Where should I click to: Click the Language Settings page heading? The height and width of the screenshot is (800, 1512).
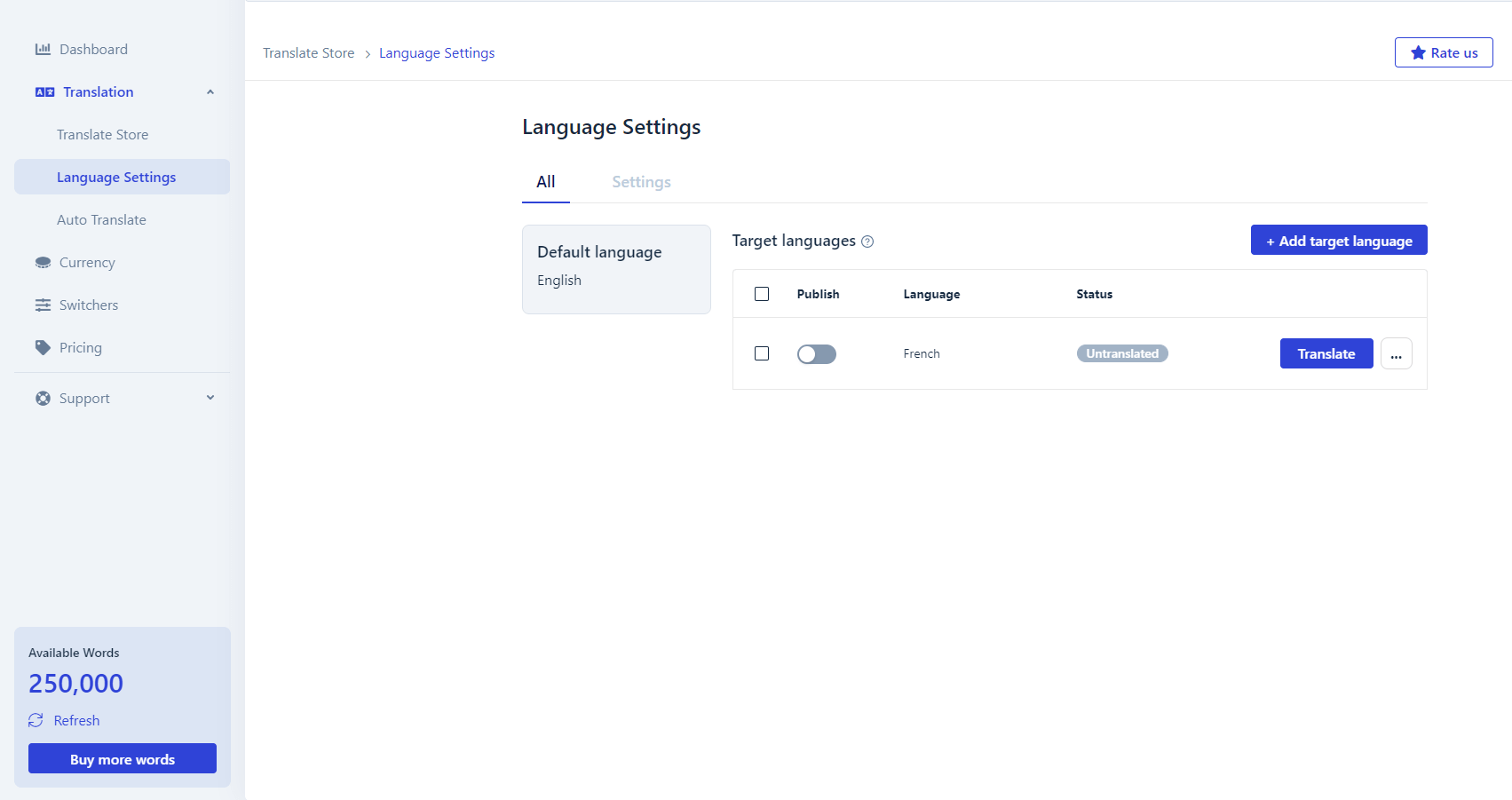611,127
